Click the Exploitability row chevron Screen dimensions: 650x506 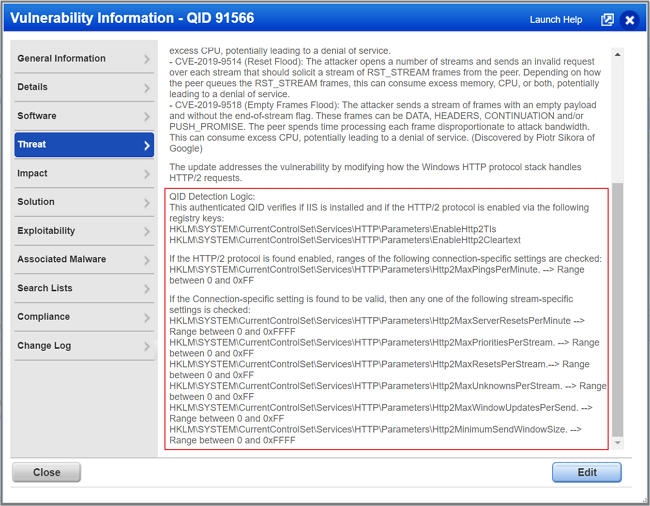pyautogui.click(x=147, y=232)
